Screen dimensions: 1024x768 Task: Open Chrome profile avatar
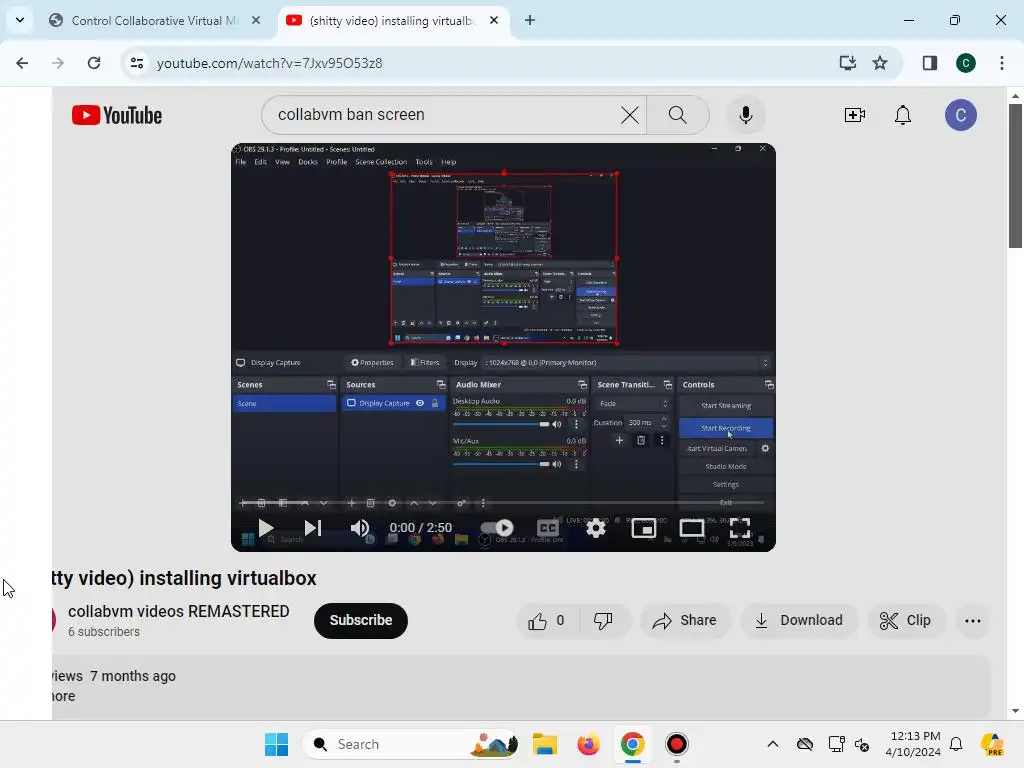tap(966, 63)
